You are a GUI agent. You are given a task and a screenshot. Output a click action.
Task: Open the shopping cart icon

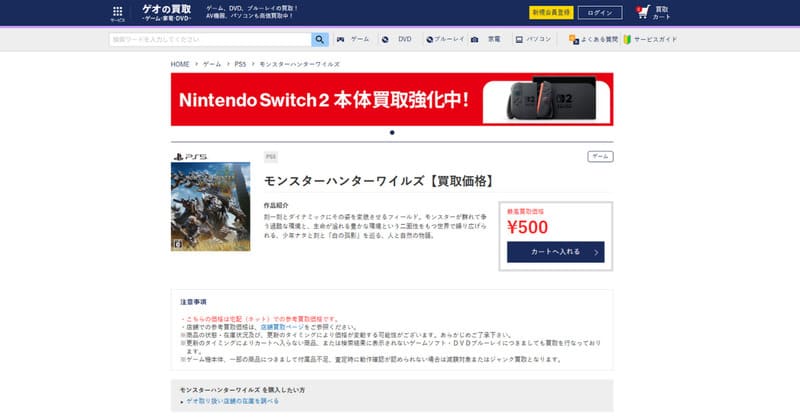coord(643,12)
